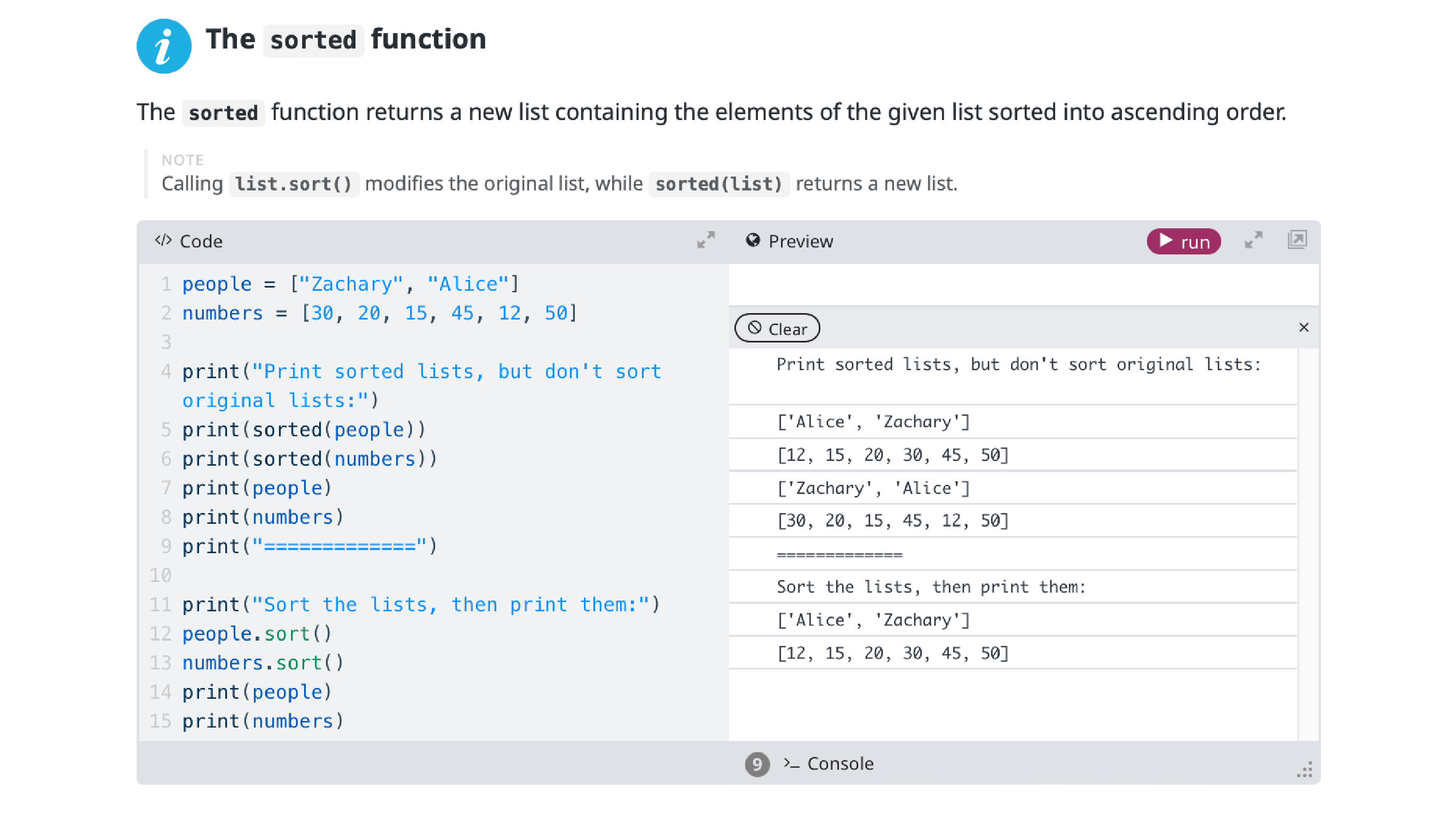Select the Preview tab label
The height and width of the screenshot is (814, 1456).
801,242
